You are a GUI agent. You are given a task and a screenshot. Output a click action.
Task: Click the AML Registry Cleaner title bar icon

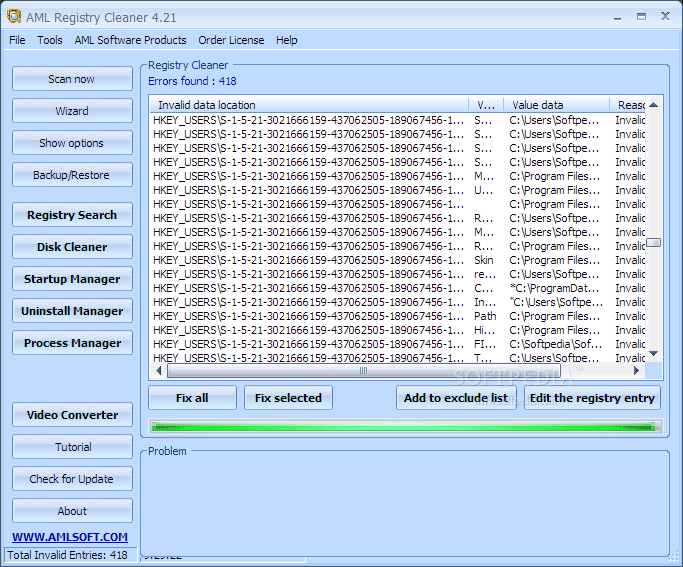pyautogui.click(x=14, y=17)
